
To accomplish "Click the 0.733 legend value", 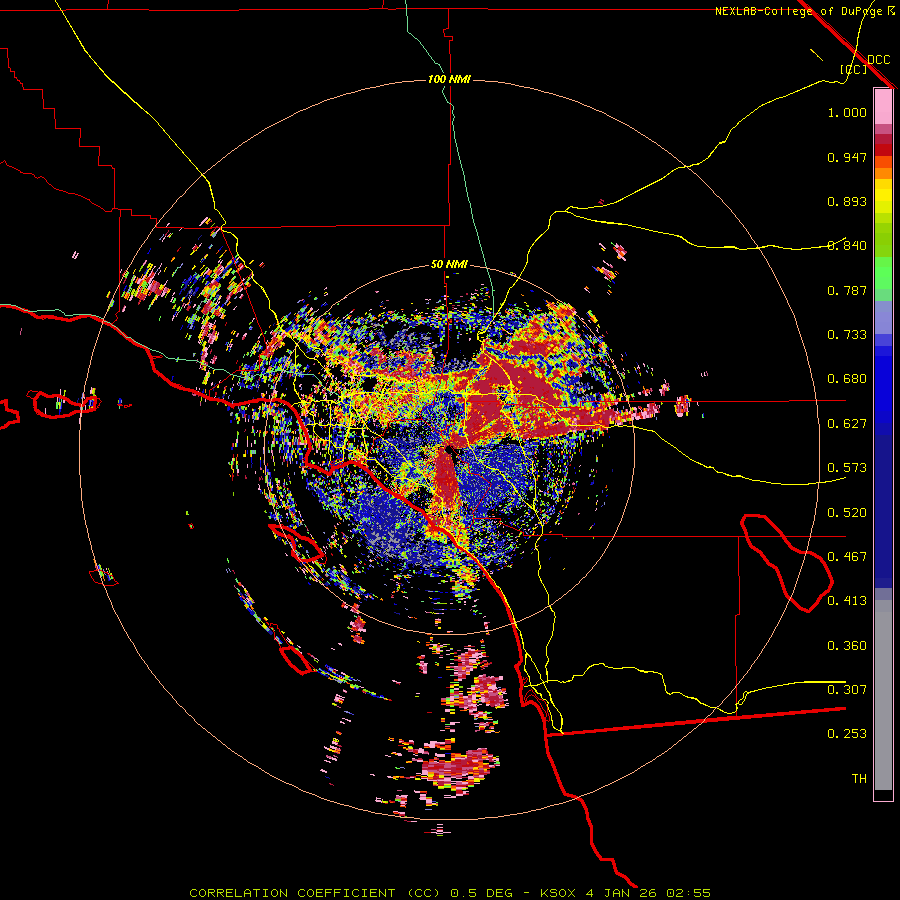I will click(847, 335).
